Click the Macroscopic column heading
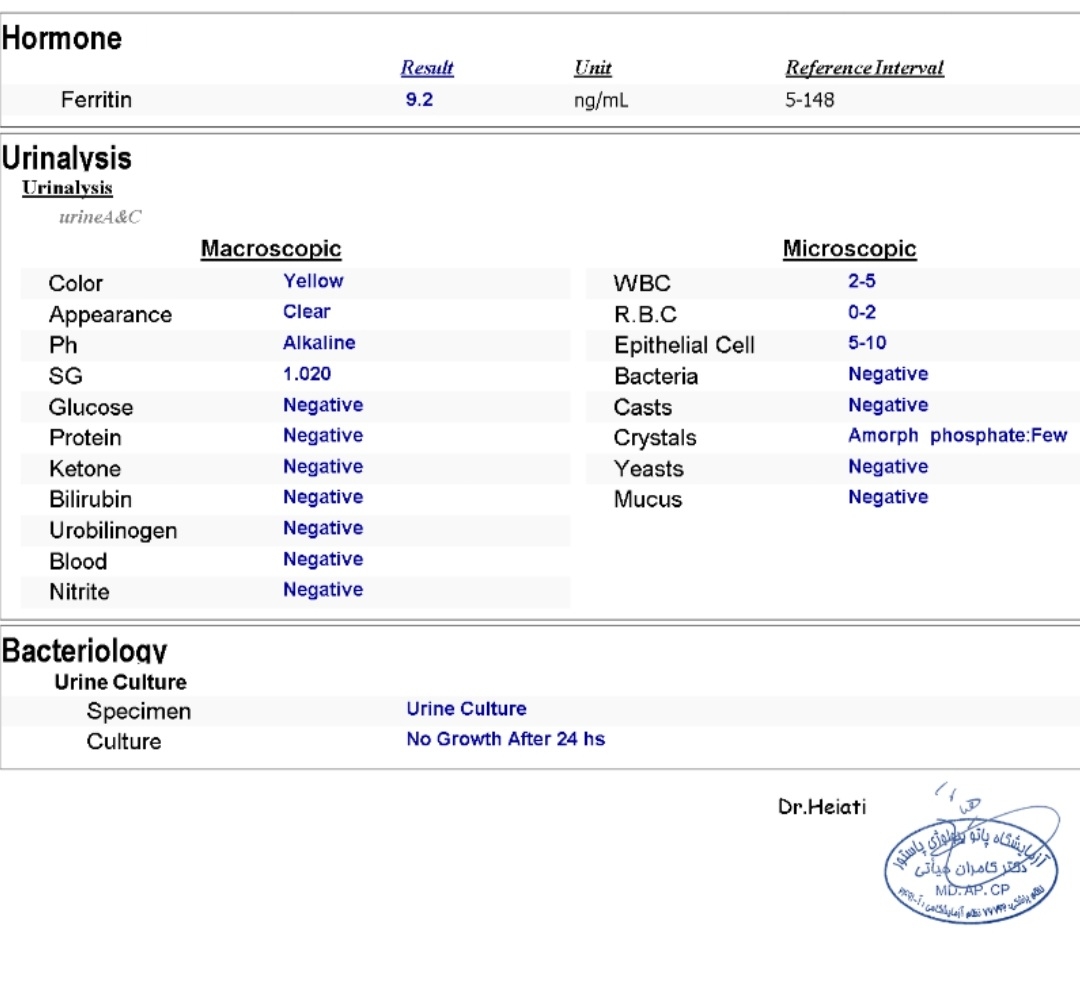 [x=271, y=249]
